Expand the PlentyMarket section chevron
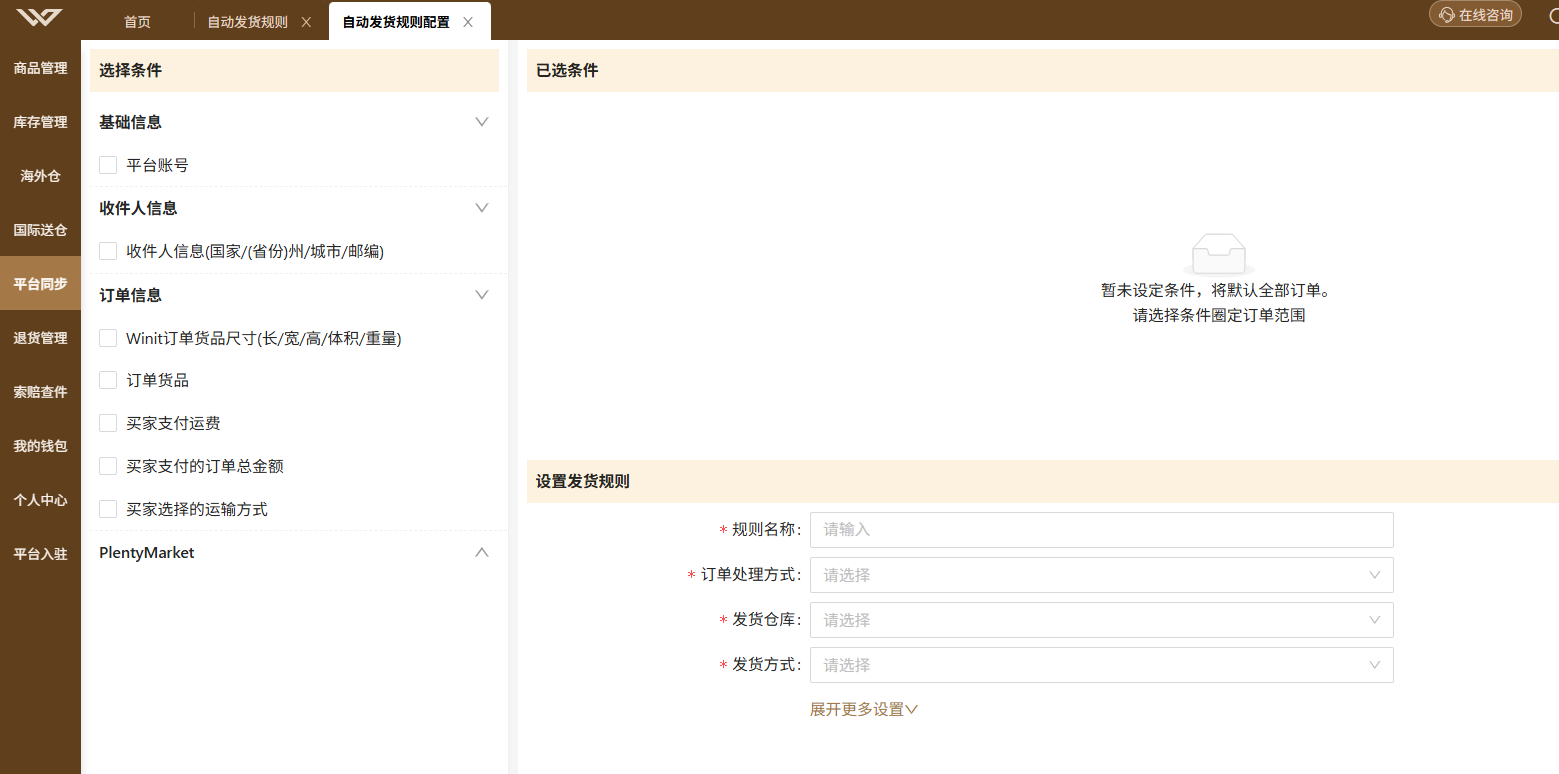Image resolution: width=1559 pixels, height=774 pixels. pyautogui.click(x=482, y=552)
